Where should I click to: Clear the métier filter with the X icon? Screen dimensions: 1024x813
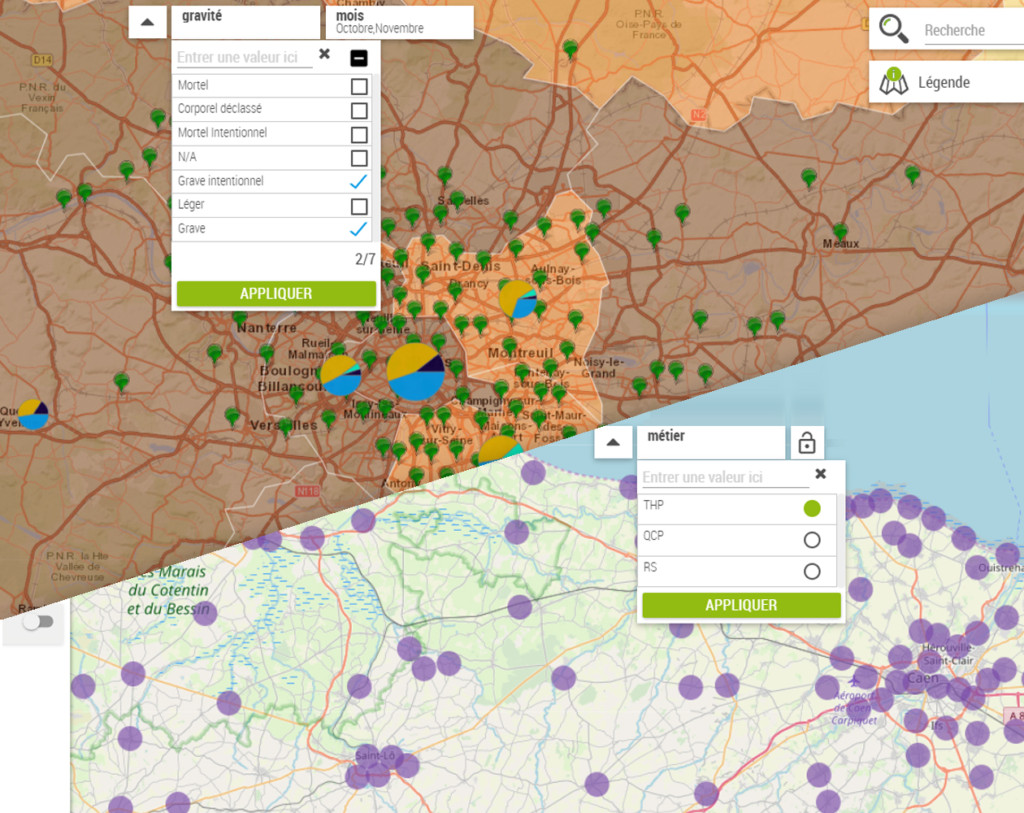point(820,474)
